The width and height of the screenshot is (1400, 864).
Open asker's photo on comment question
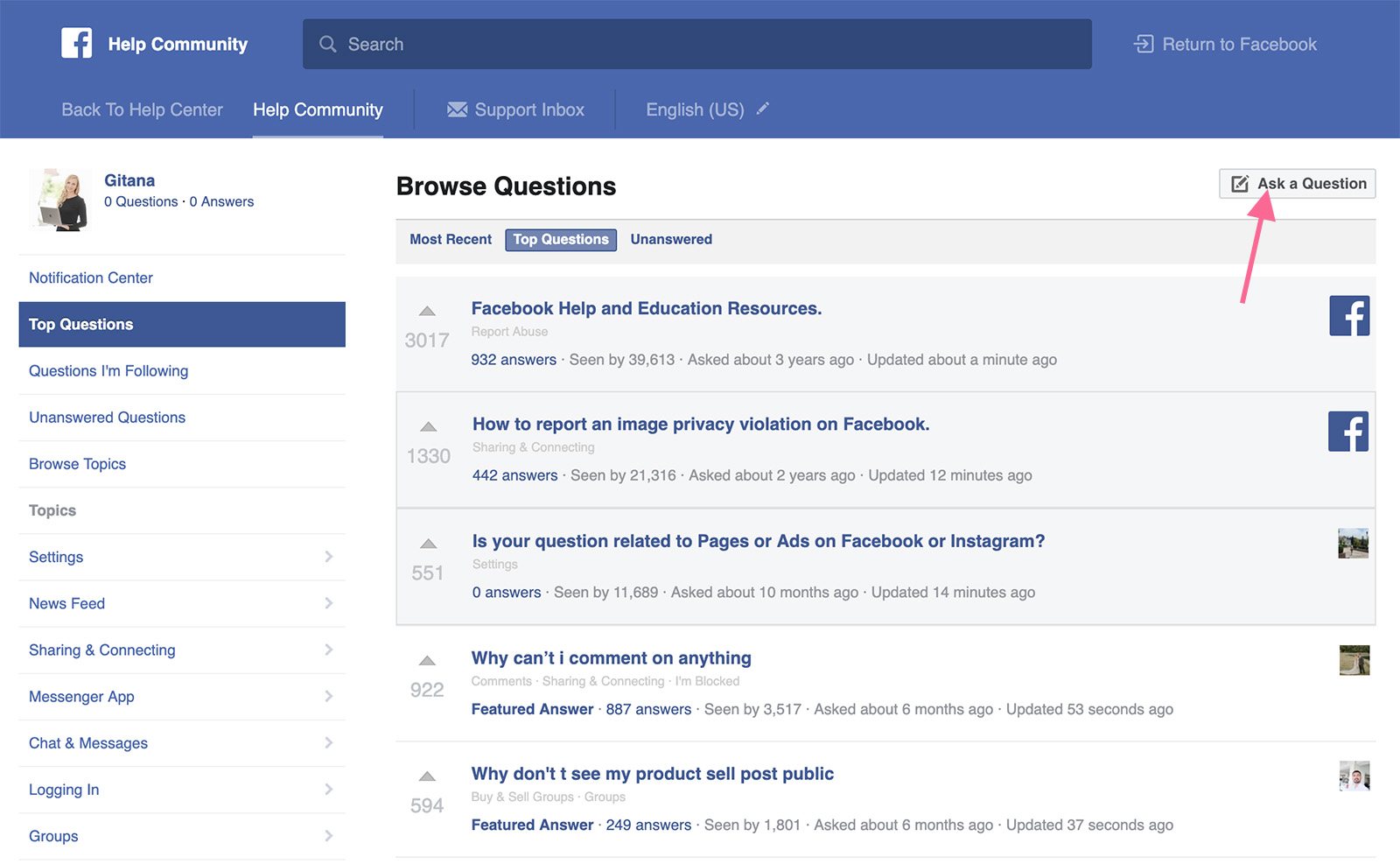[1354, 660]
